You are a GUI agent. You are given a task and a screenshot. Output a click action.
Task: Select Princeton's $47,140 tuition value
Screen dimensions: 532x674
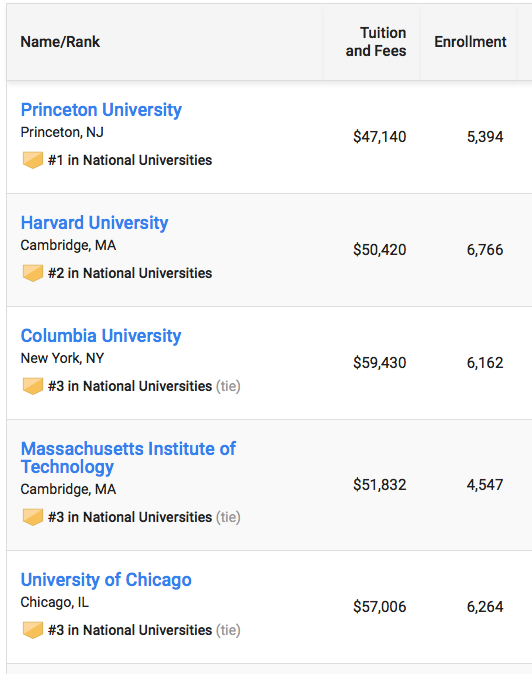(x=379, y=137)
